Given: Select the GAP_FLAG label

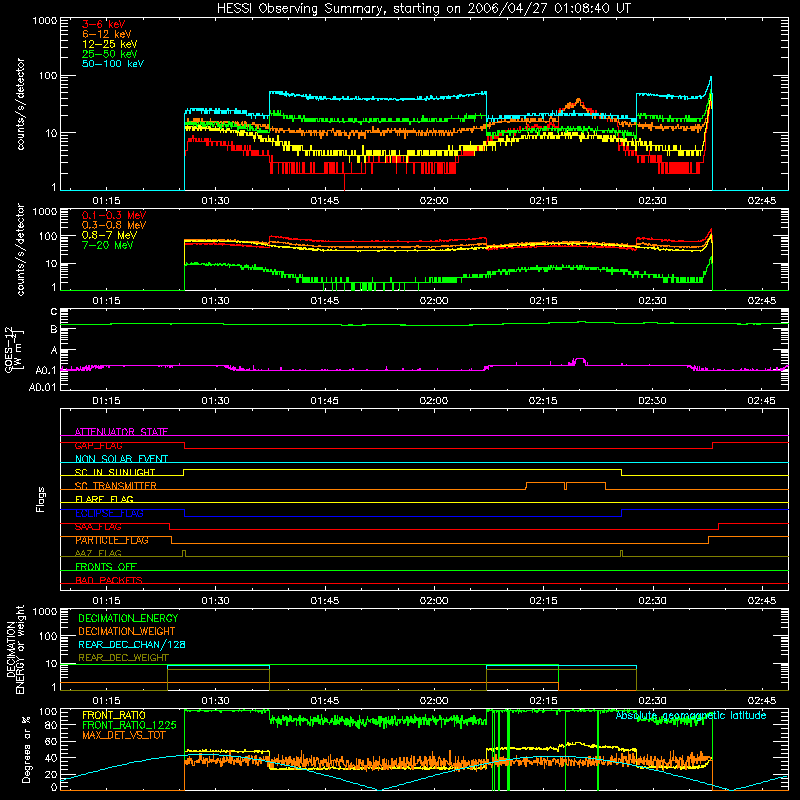Looking at the screenshot, I should click(98, 445).
